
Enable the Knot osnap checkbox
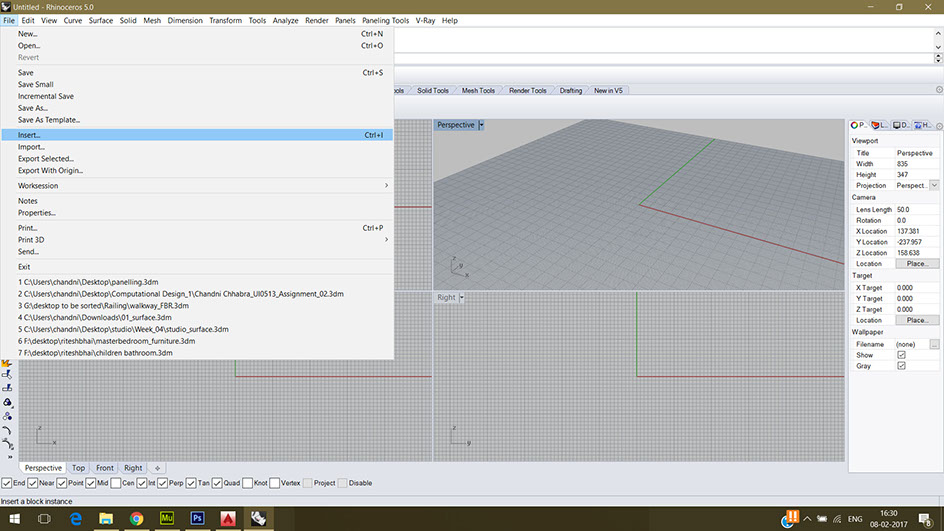[247, 483]
